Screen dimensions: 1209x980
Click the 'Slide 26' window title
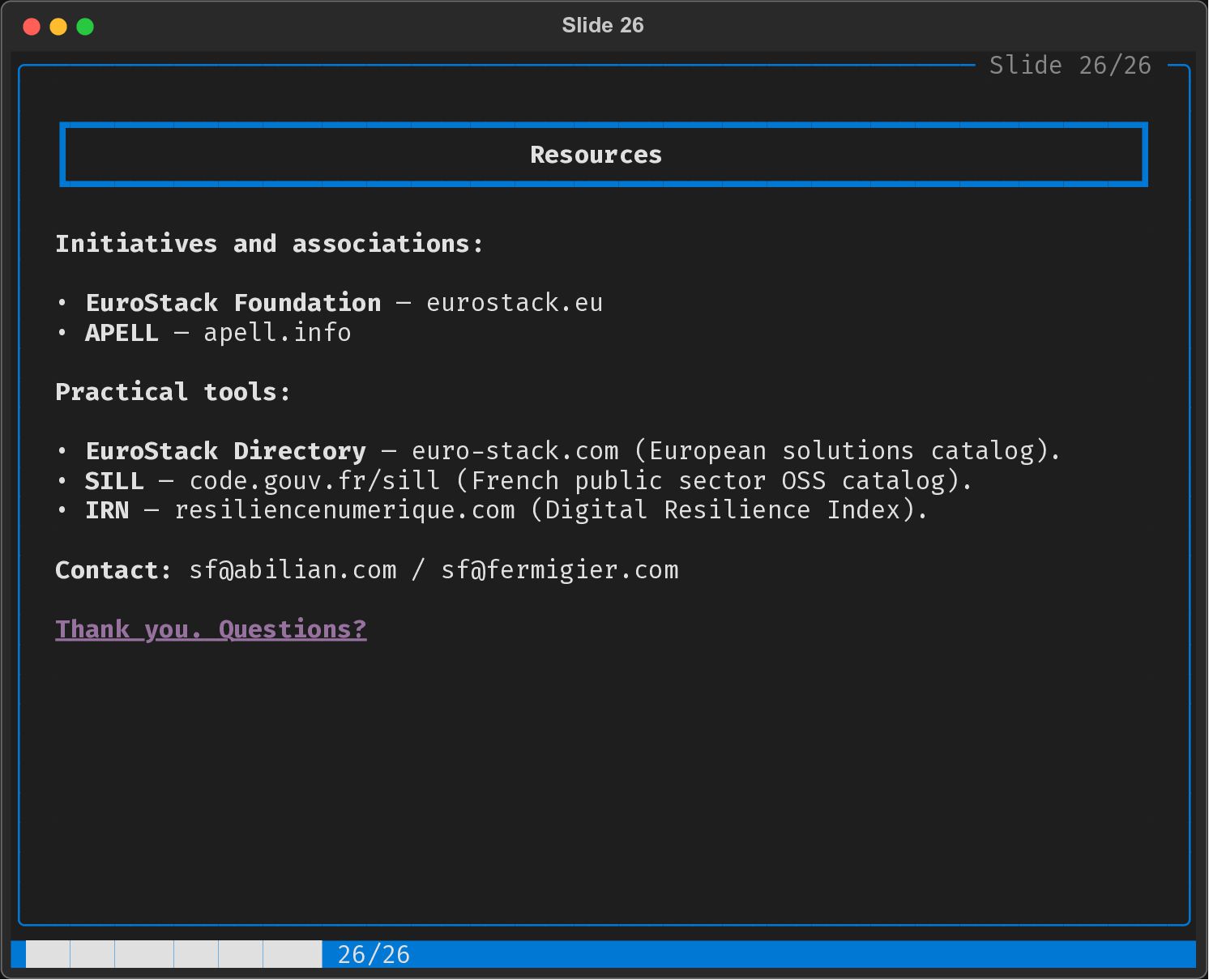click(603, 25)
